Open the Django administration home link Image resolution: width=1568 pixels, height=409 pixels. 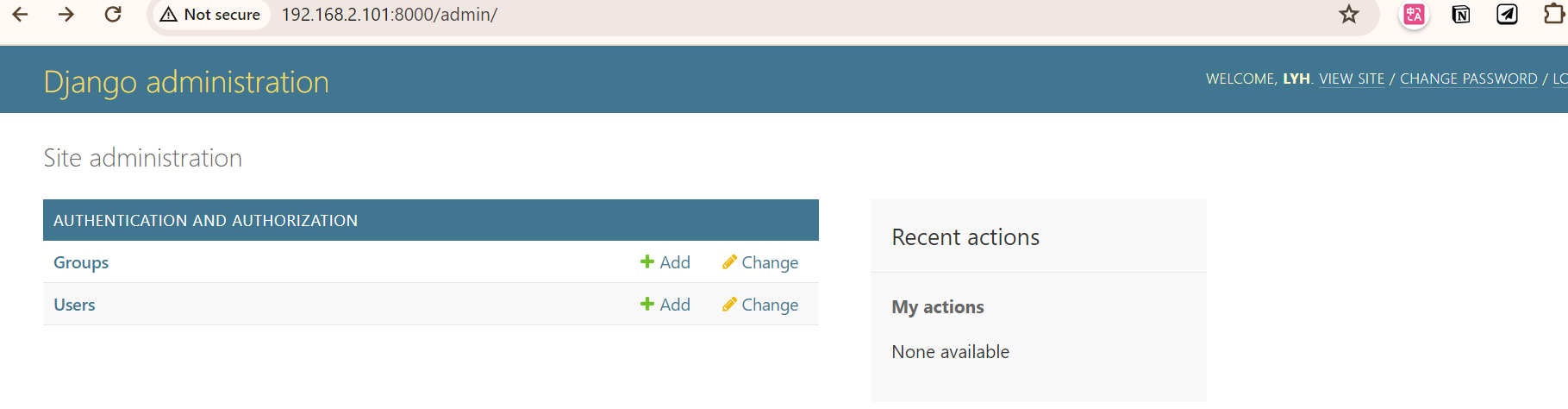click(x=186, y=82)
